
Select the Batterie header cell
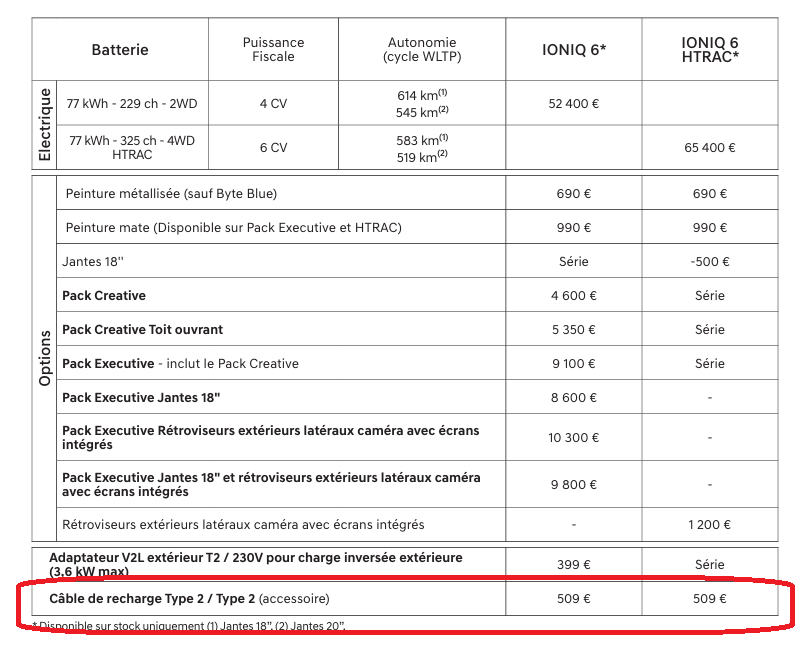point(120,50)
